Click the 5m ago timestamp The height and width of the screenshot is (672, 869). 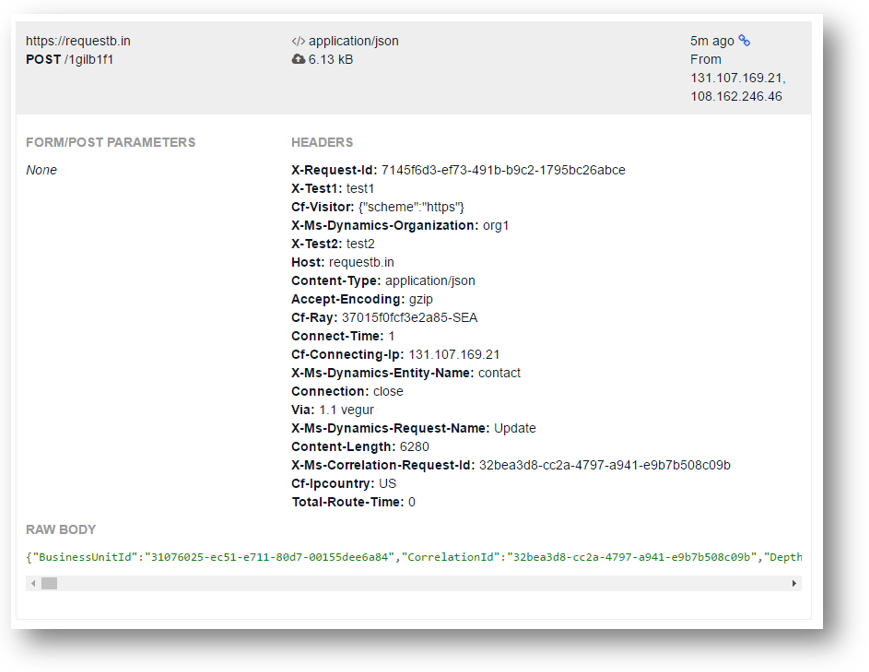(x=712, y=41)
